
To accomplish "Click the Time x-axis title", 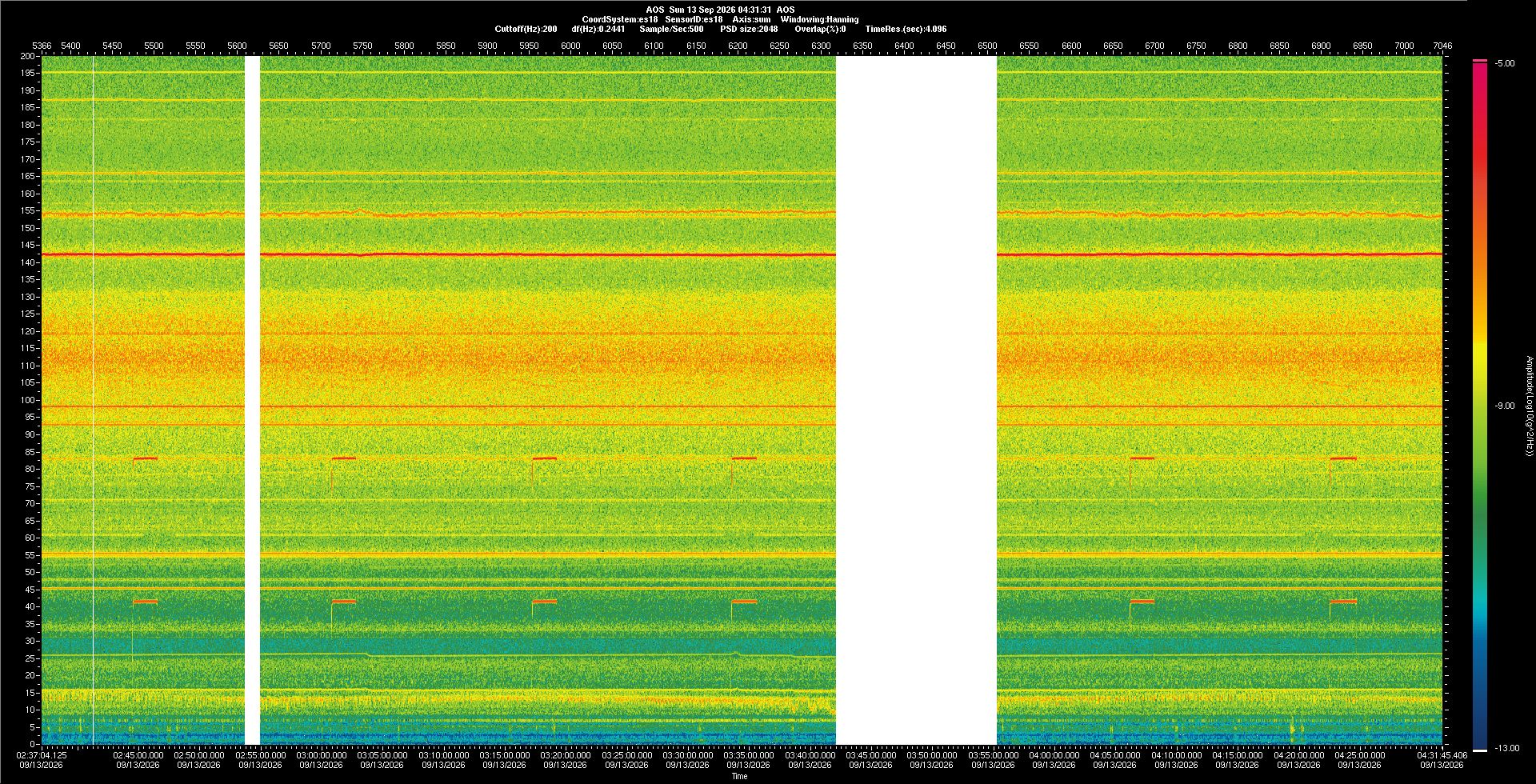I will (x=739, y=776).
